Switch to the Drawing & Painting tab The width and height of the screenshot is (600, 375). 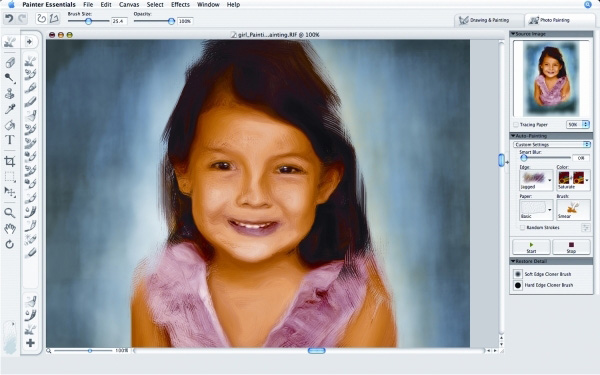489,20
